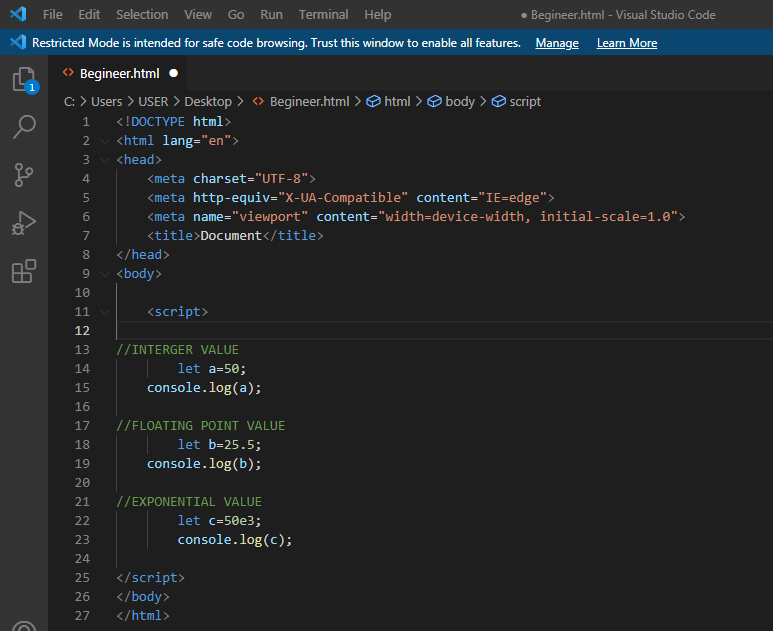Open the File menu
This screenshot has height=631, width=773.
52,15
